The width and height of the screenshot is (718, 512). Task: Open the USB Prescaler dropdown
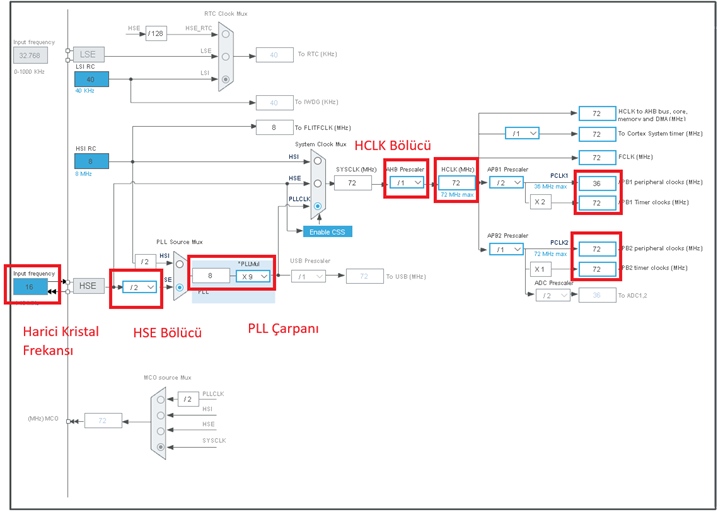point(309,276)
